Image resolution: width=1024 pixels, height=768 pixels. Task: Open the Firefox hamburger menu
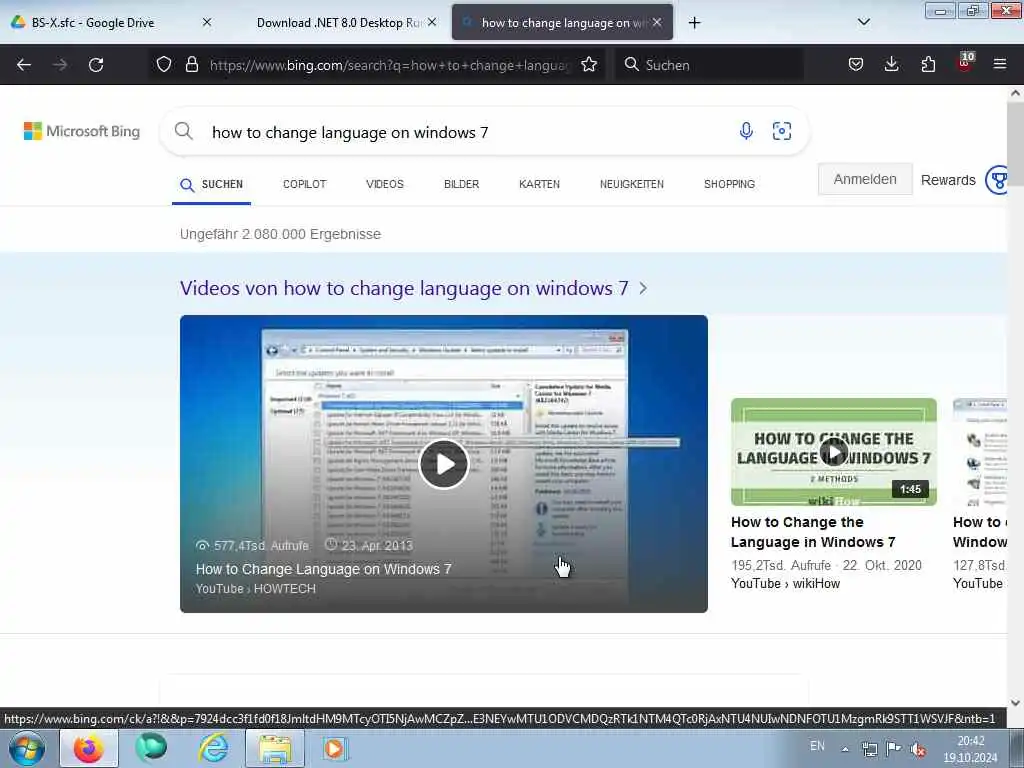tap(1000, 64)
